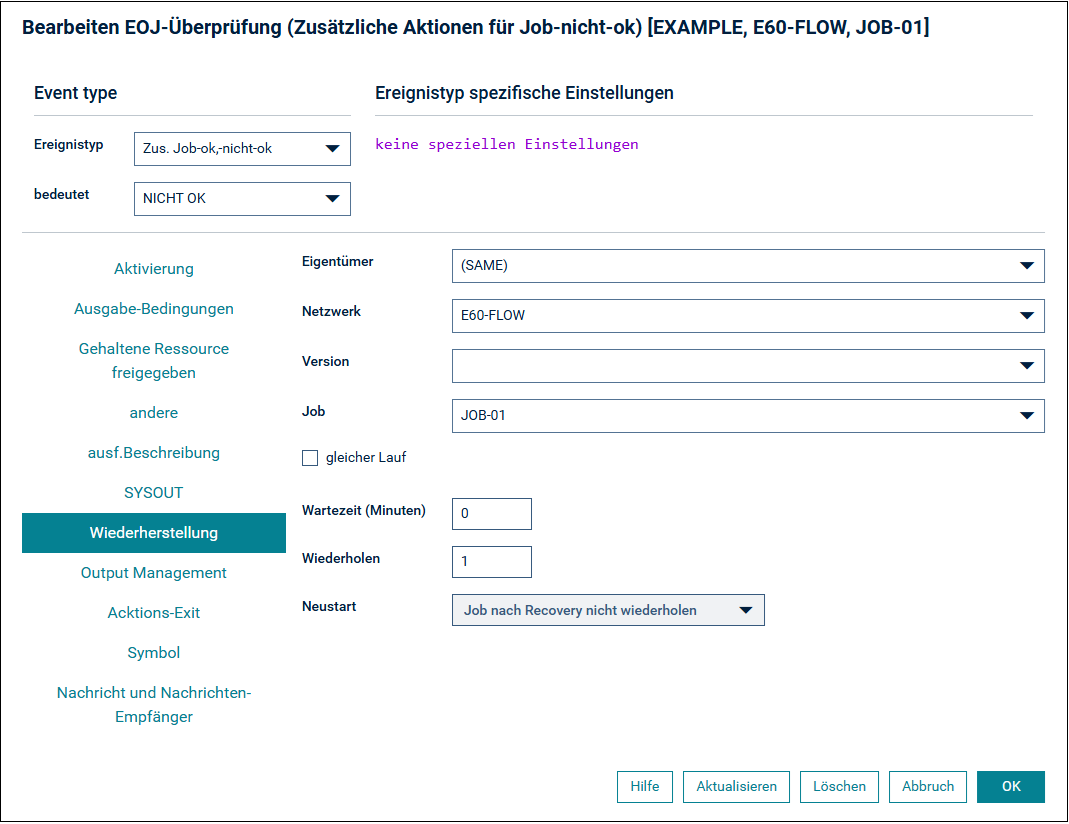Focus the Wiederholen input field
Viewport: 1069px width, 824px height.
(x=492, y=562)
